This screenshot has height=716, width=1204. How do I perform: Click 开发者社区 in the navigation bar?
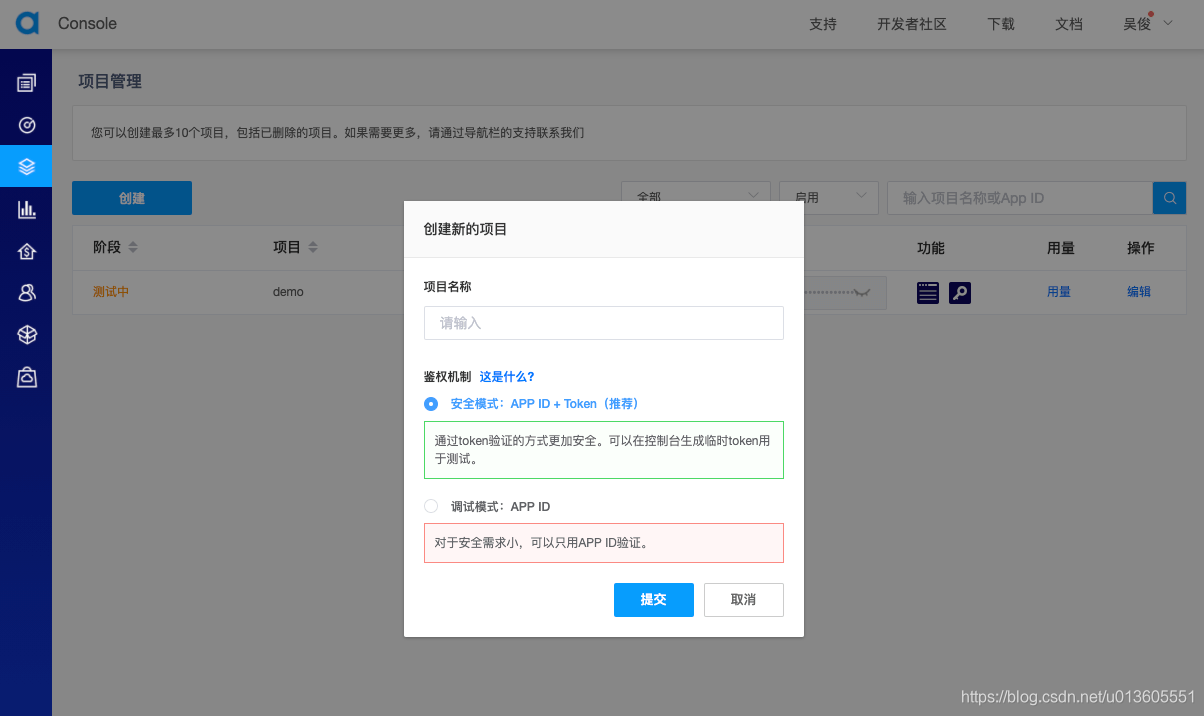click(x=911, y=23)
